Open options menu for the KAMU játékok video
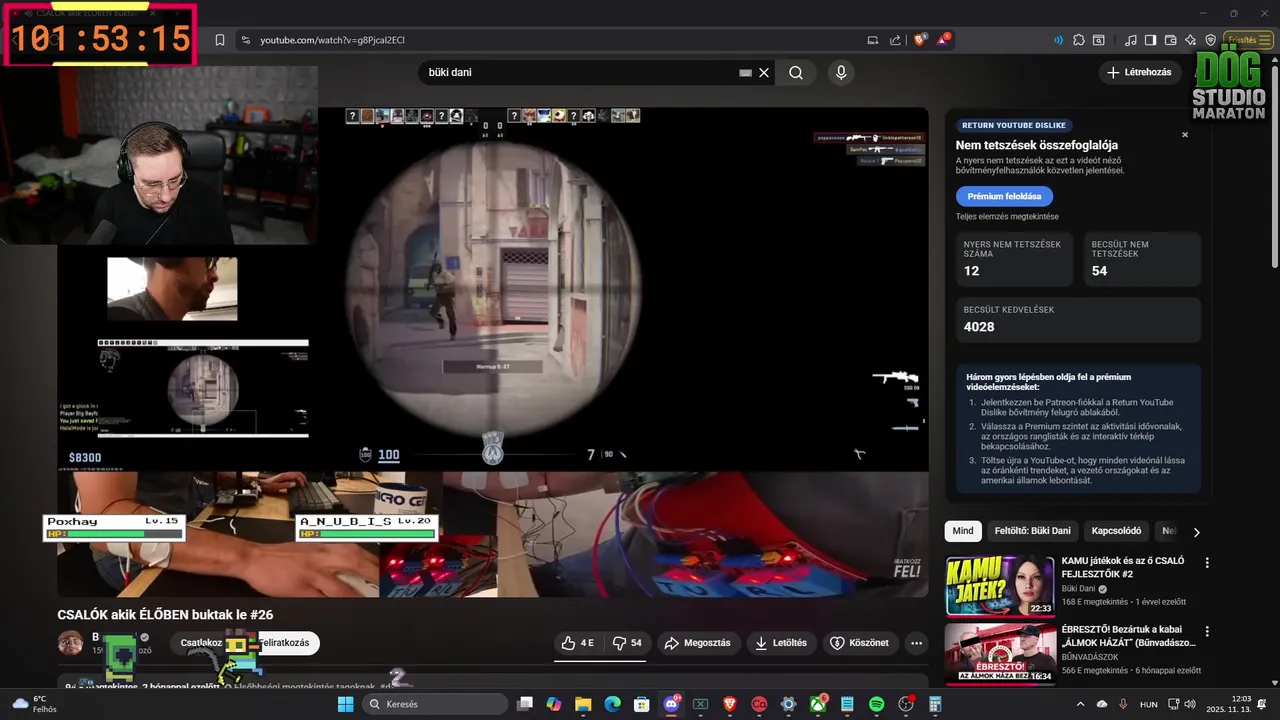The width and height of the screenshot is (1280, 720). click(1207, 563)
